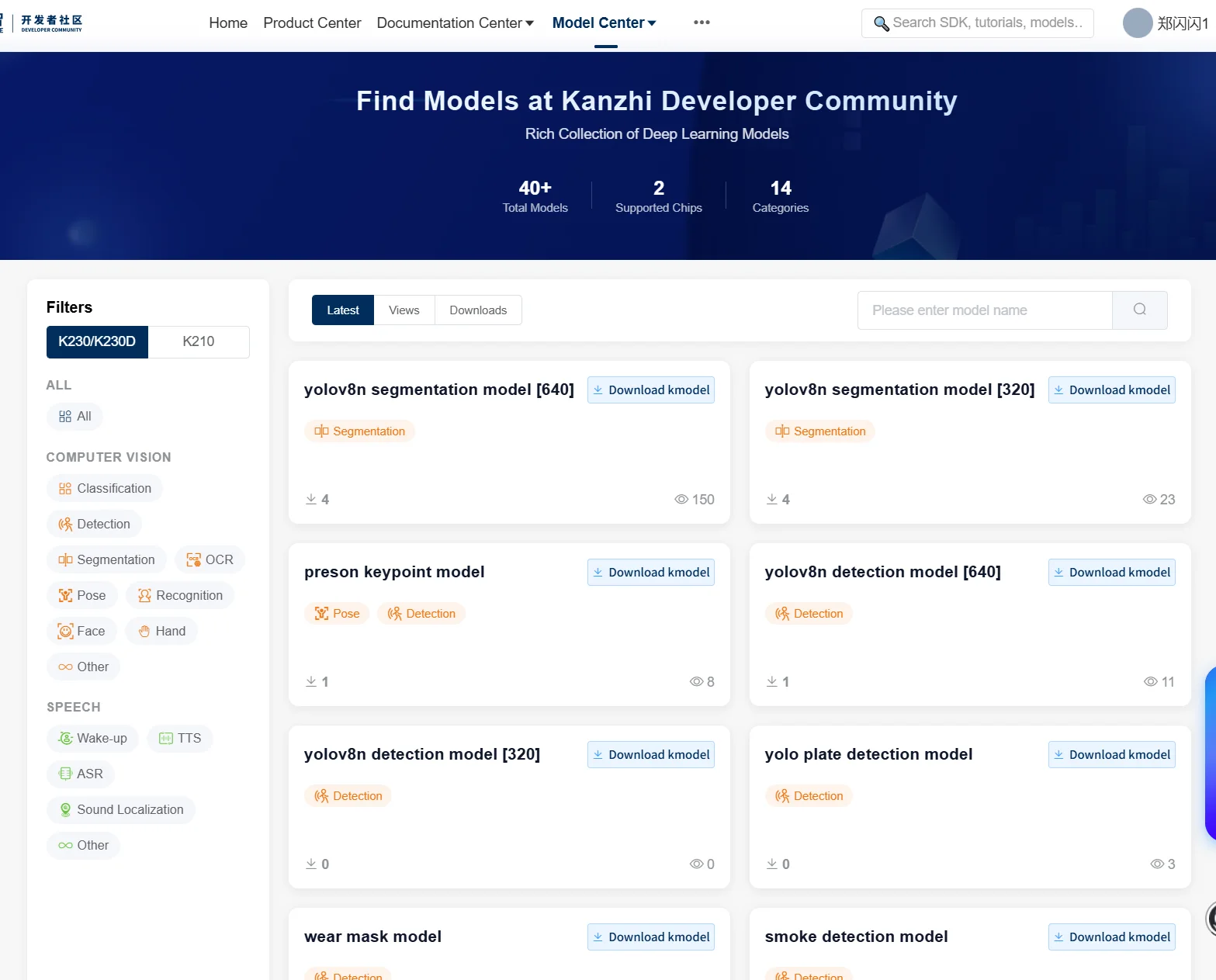Filter models by OCR
The width and height of the screenshot is (1216, 980).
210,560
